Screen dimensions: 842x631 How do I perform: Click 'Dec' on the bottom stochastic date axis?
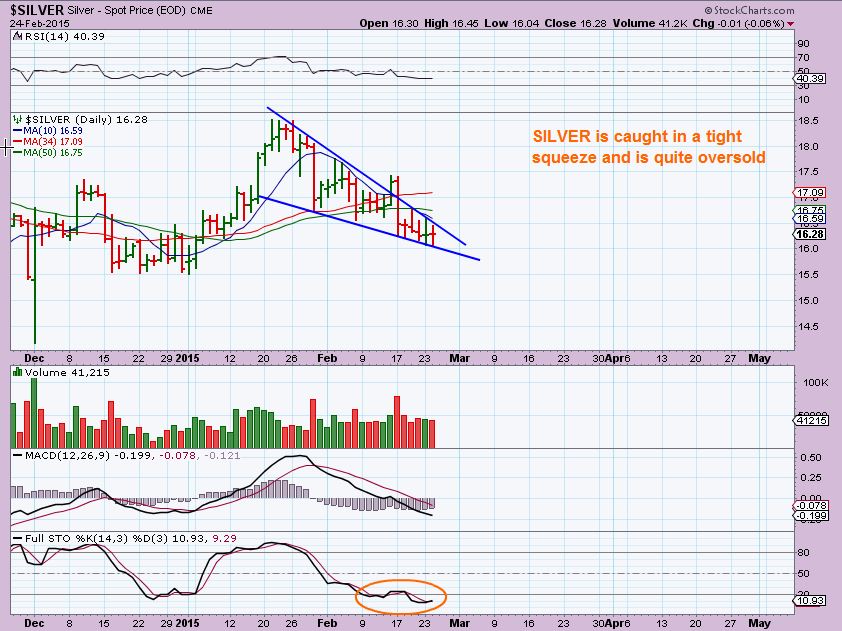pyautogui.click(x=34, y=623)
